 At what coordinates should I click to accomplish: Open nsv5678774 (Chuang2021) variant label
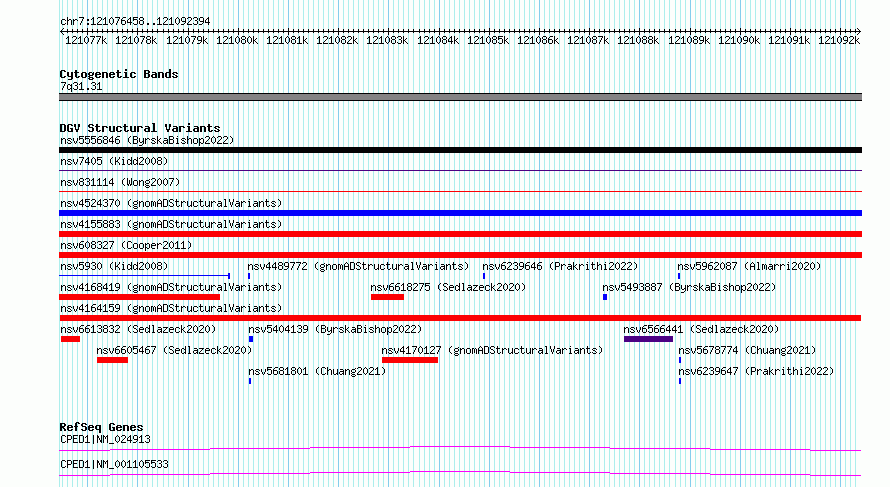click(x=747, y=350)
